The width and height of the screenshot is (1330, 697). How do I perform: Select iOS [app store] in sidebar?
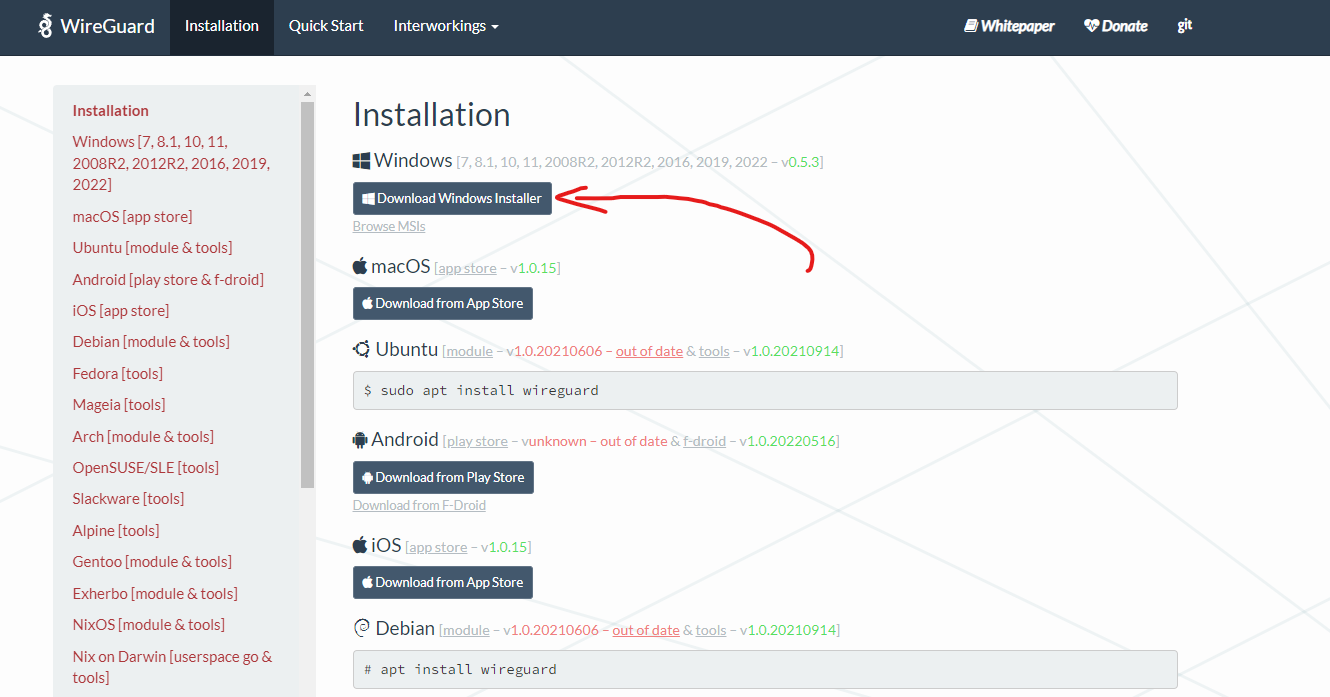[121, 310]
